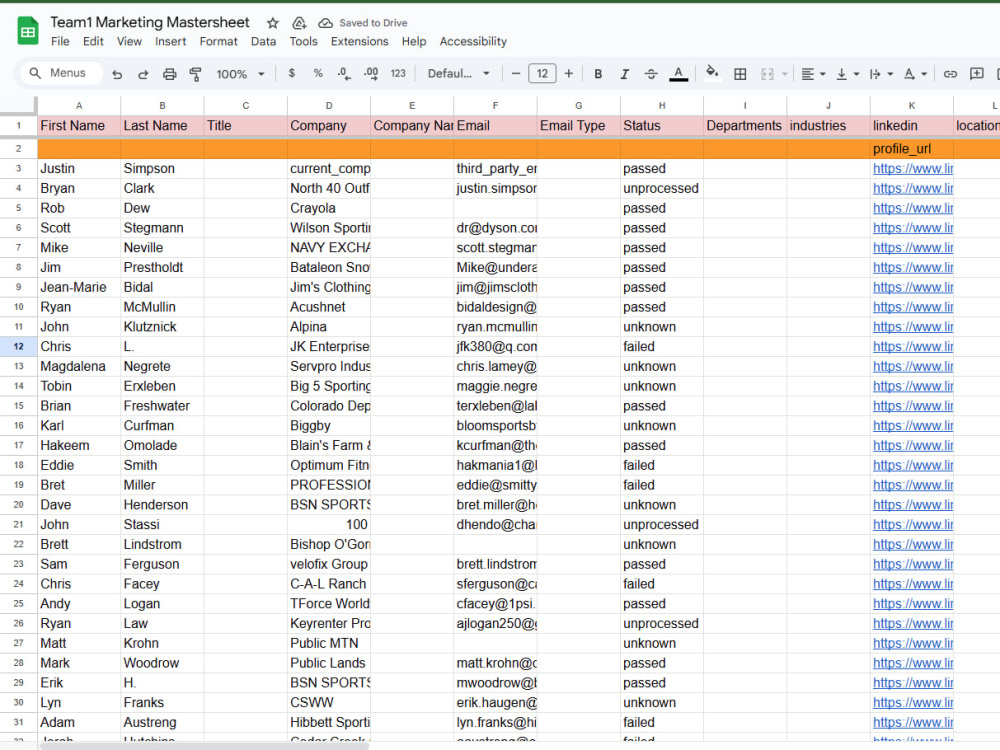Click the Google Sheets home icon

[x=28, y=31]
